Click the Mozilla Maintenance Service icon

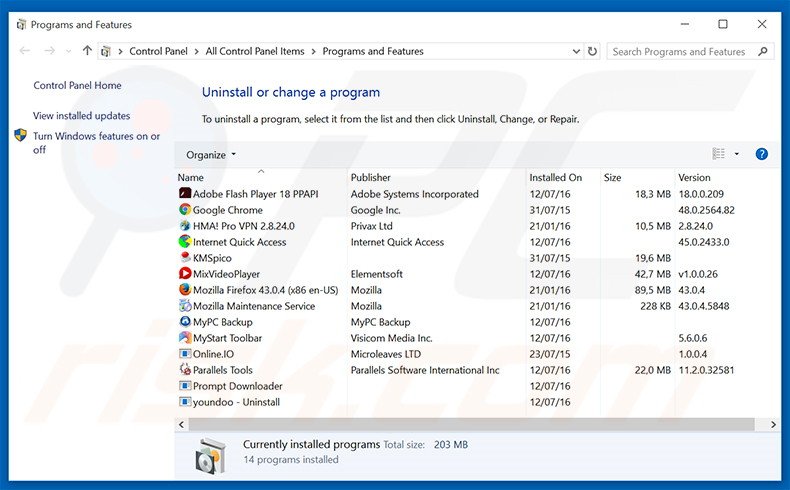(185, 306)
